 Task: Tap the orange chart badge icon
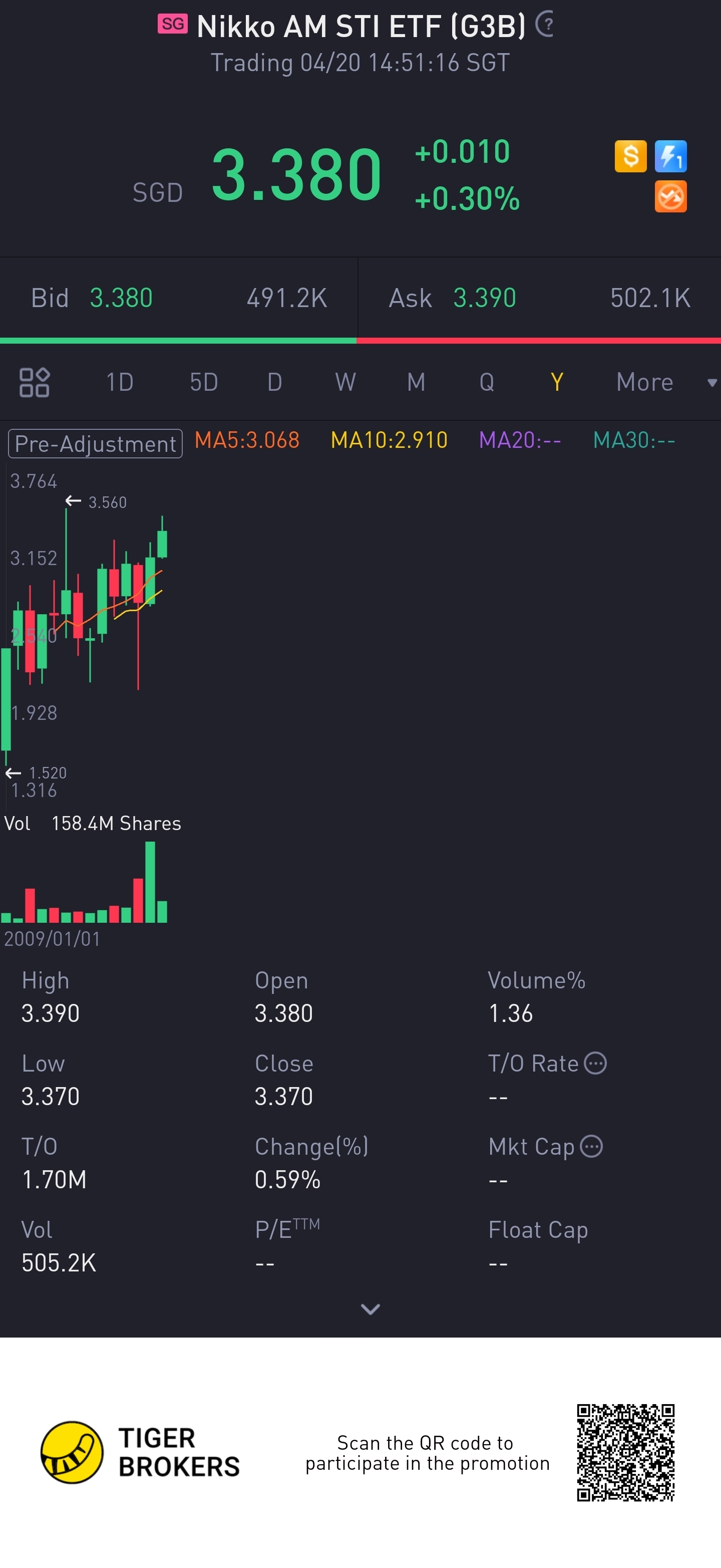pos(670,196)
